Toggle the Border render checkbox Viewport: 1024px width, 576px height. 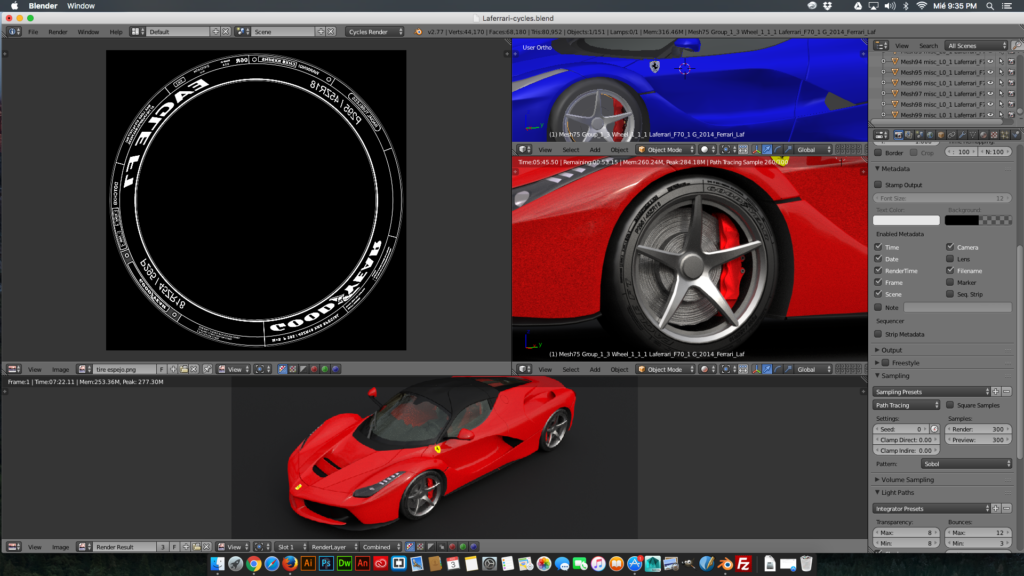pos(878,152)
